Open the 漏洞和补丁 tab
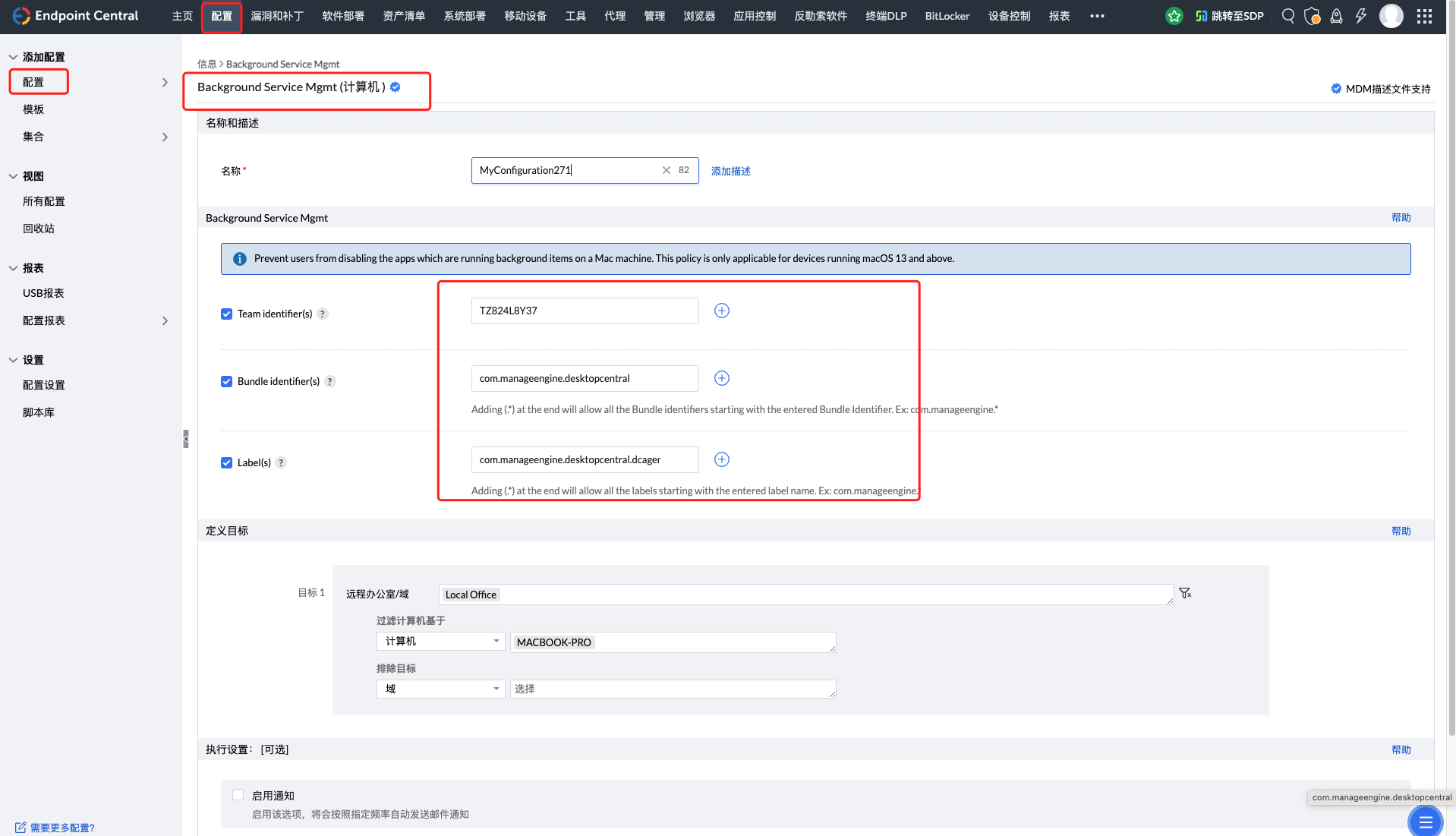 coord(277,16)
